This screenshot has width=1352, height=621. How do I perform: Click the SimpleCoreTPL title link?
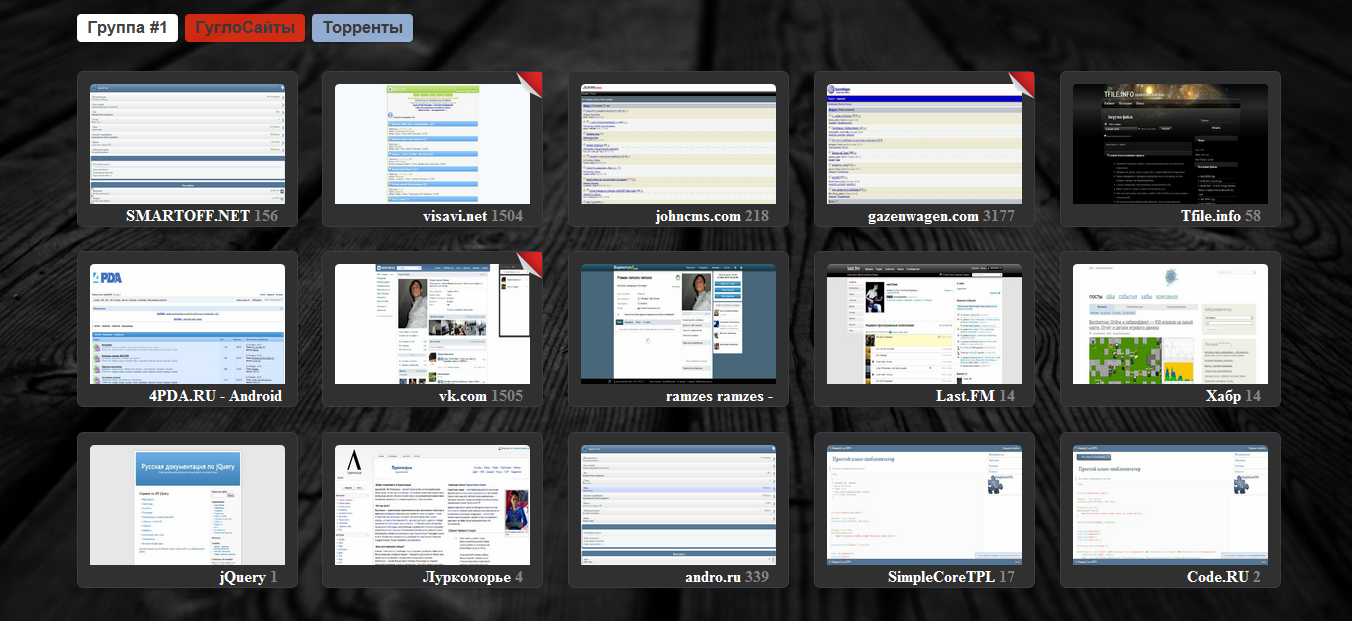pos(940,577)
